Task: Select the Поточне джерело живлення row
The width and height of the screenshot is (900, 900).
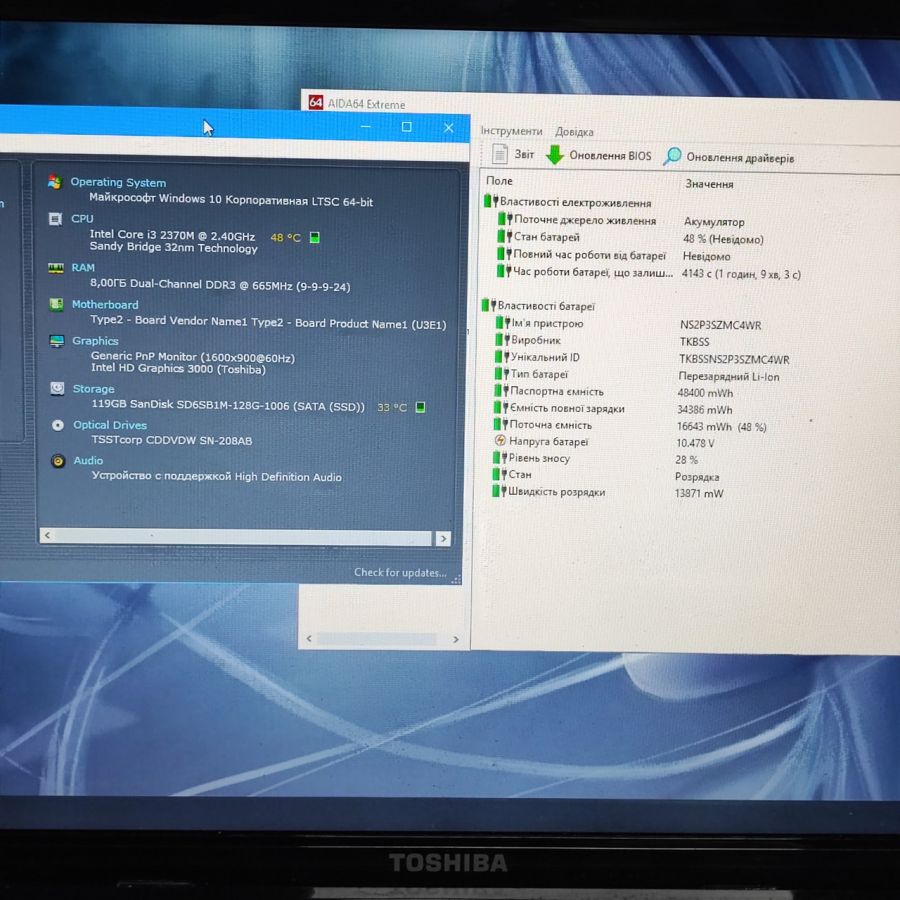Action: [621, 220]
